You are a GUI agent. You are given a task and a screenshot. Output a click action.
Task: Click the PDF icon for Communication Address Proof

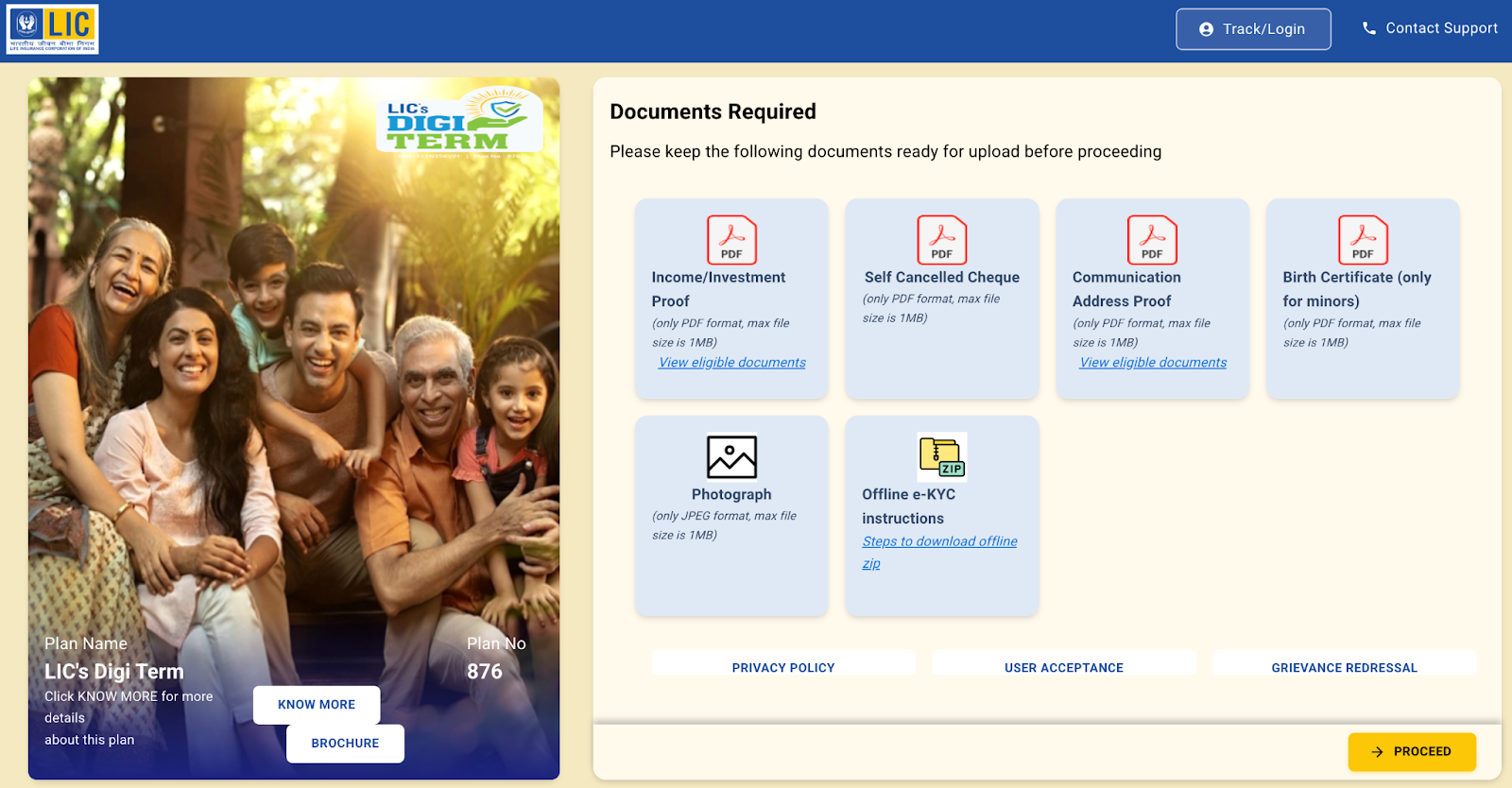(1152, 240)
